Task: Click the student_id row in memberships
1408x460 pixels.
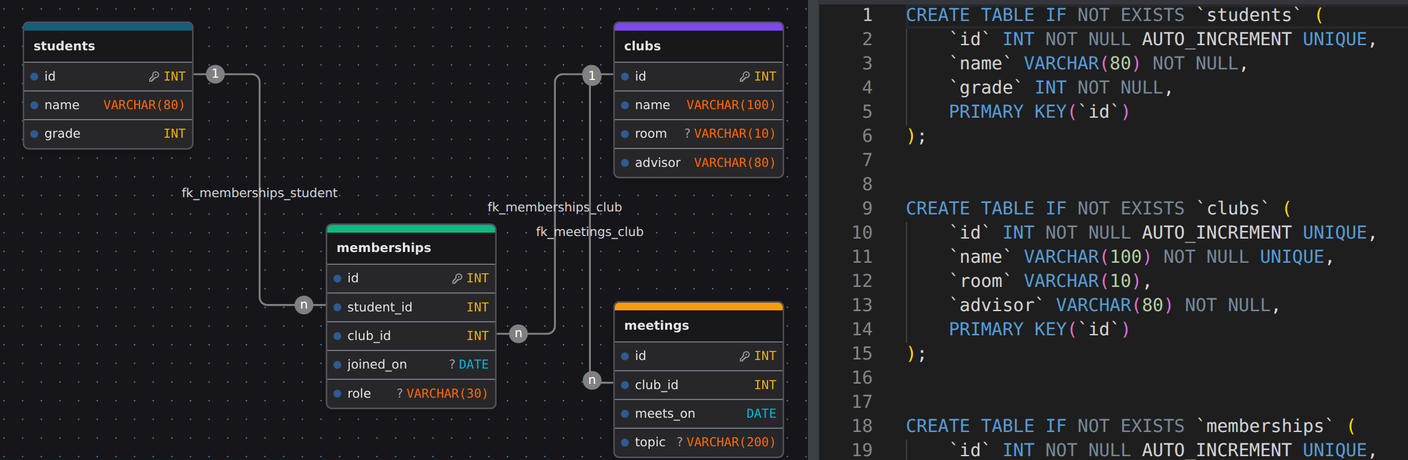Action: (411, 308)
